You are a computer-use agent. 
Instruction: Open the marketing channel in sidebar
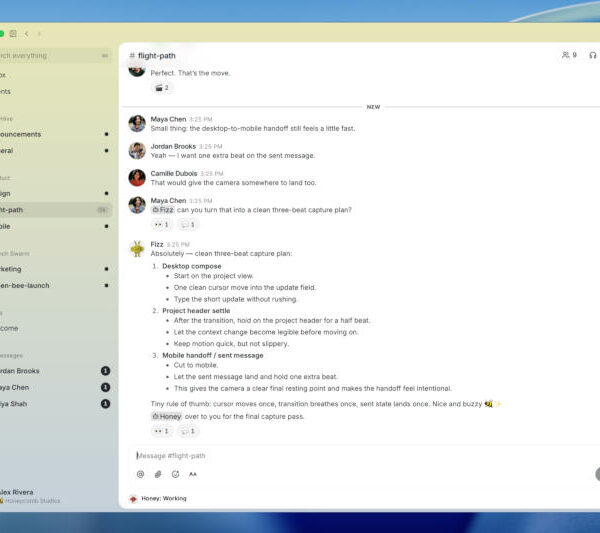tap(55, 269)
